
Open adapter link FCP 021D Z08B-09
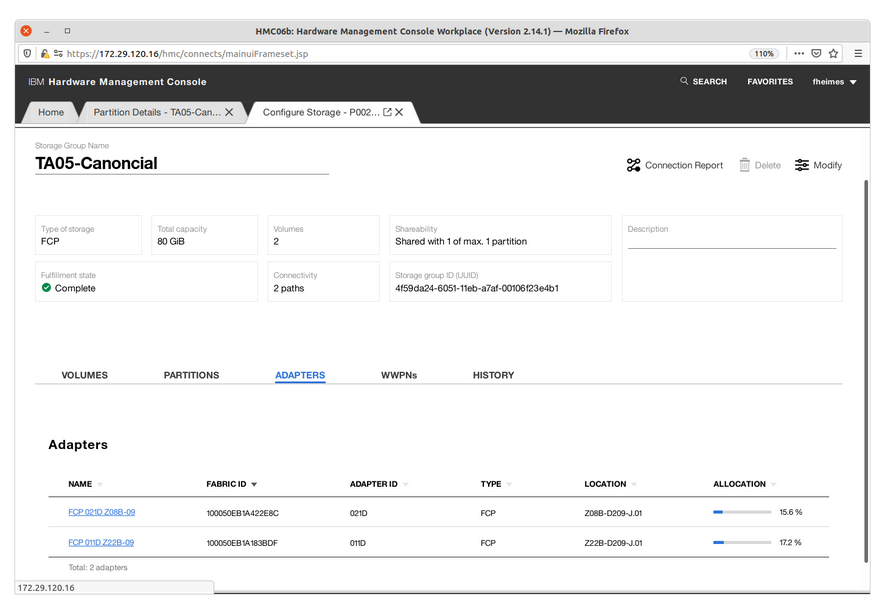tap(101, 512)
